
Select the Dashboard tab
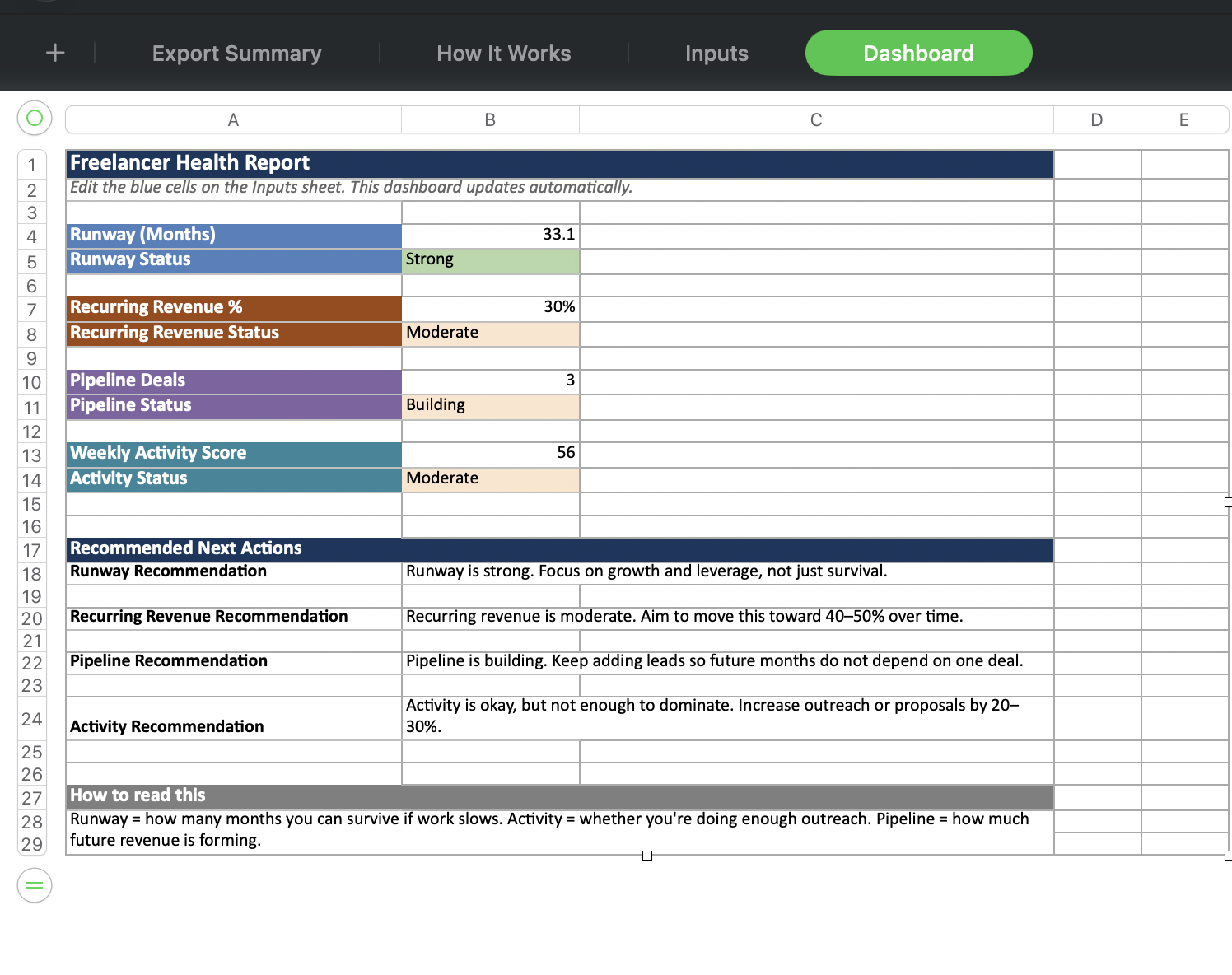pos(917,53)
